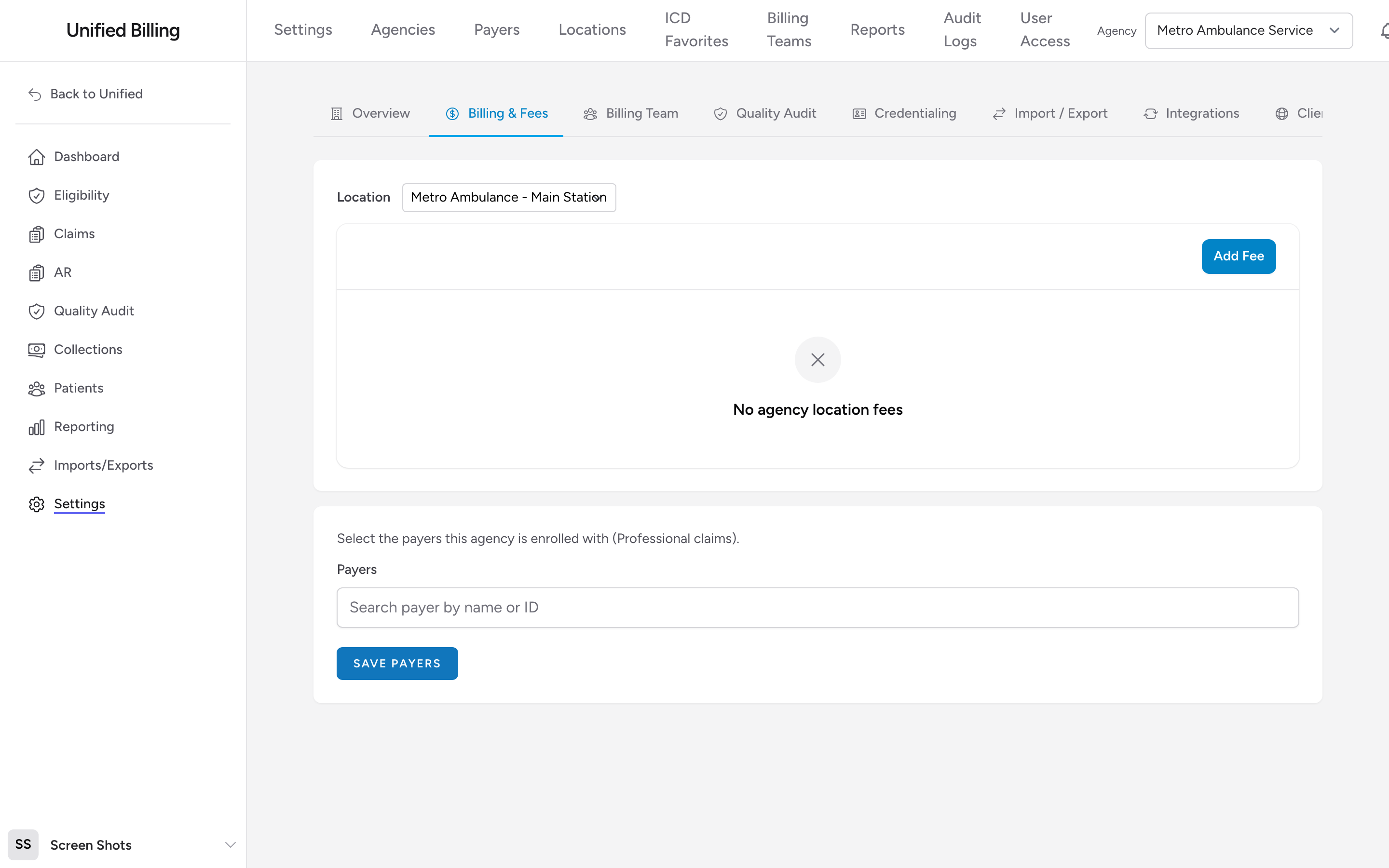The width and height of the screenshot is (1389, 868).
Task: Open the Import / Export tab
Action: coord(1050,114)
